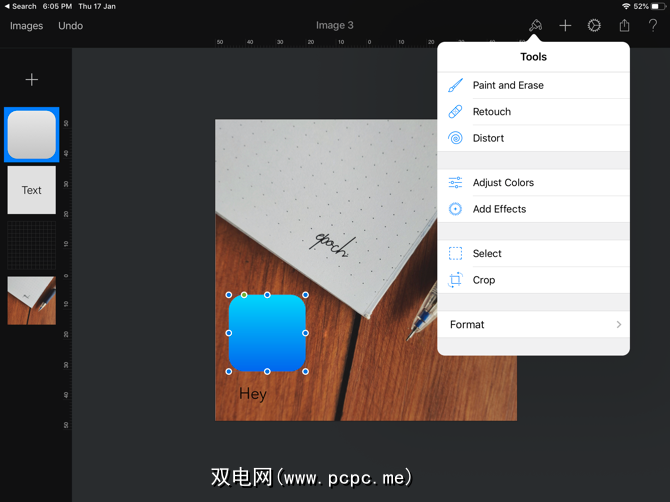Open the settings gear icon
This screenshot has width=670, height=502.
[594, 26]
